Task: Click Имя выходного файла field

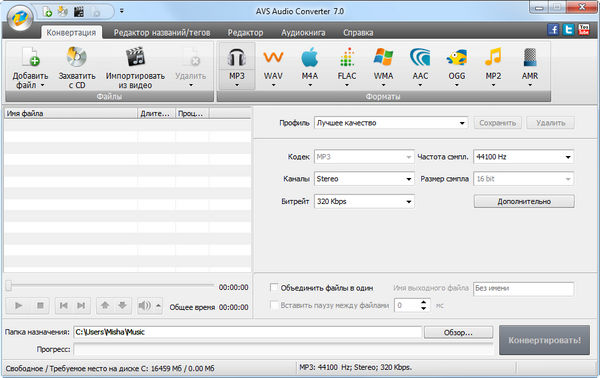Action: point(523,288)
